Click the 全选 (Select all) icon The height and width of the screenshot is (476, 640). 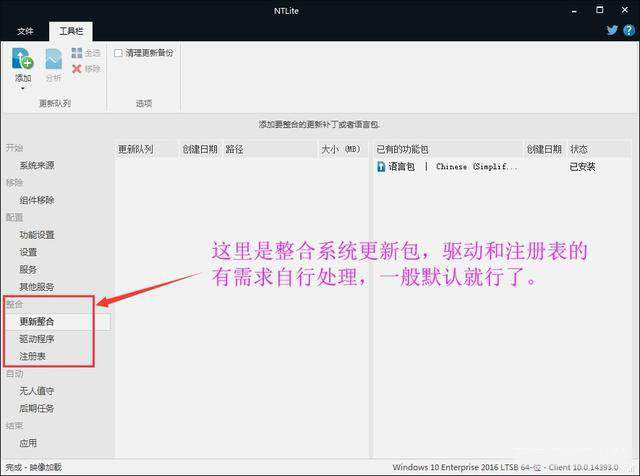(76, 53)
